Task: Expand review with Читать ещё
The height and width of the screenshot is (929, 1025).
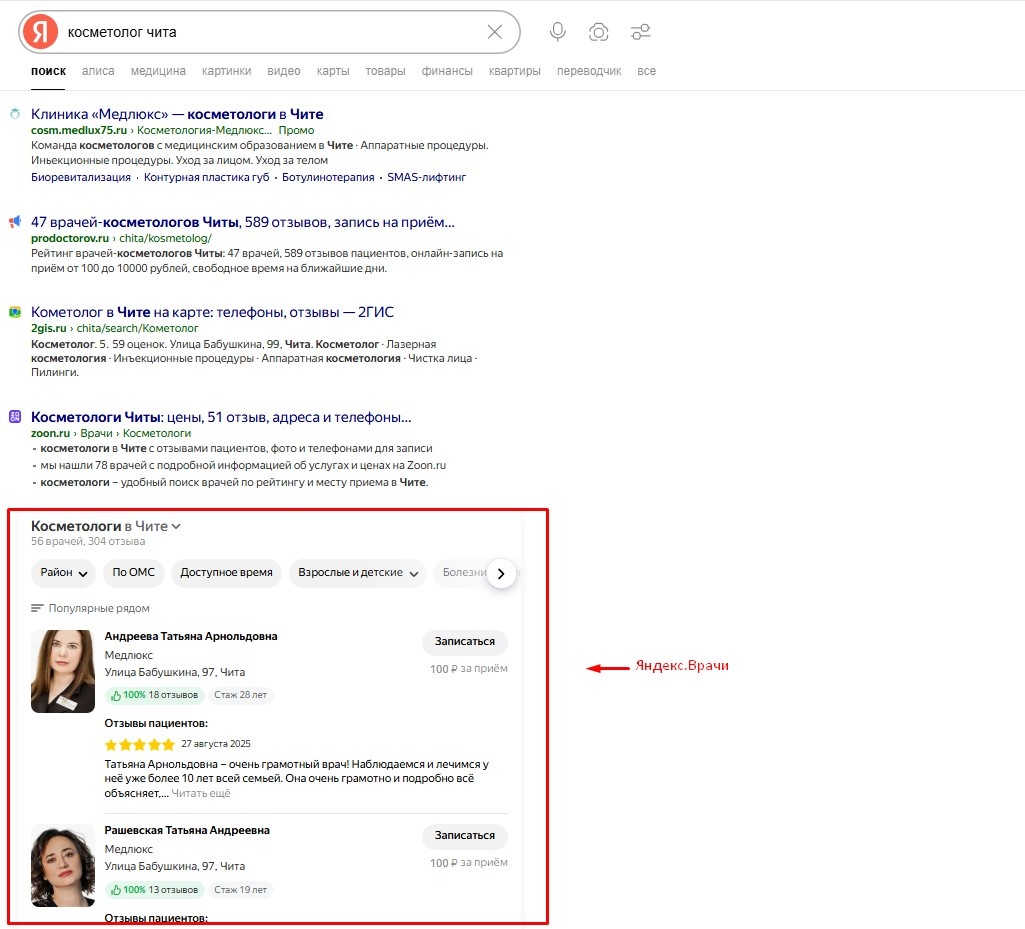Action: pos(201,793)
